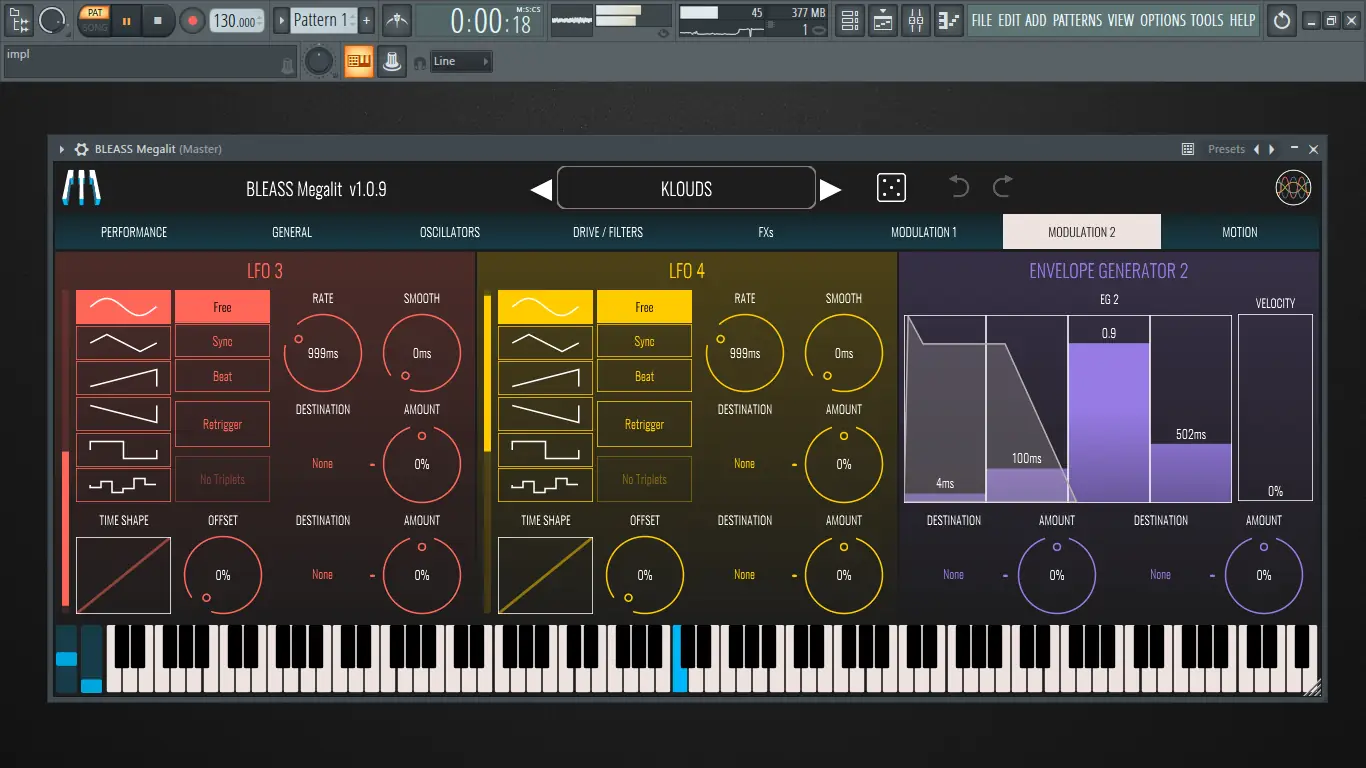Open LFO 3 second Destination selector

(322, 575)
